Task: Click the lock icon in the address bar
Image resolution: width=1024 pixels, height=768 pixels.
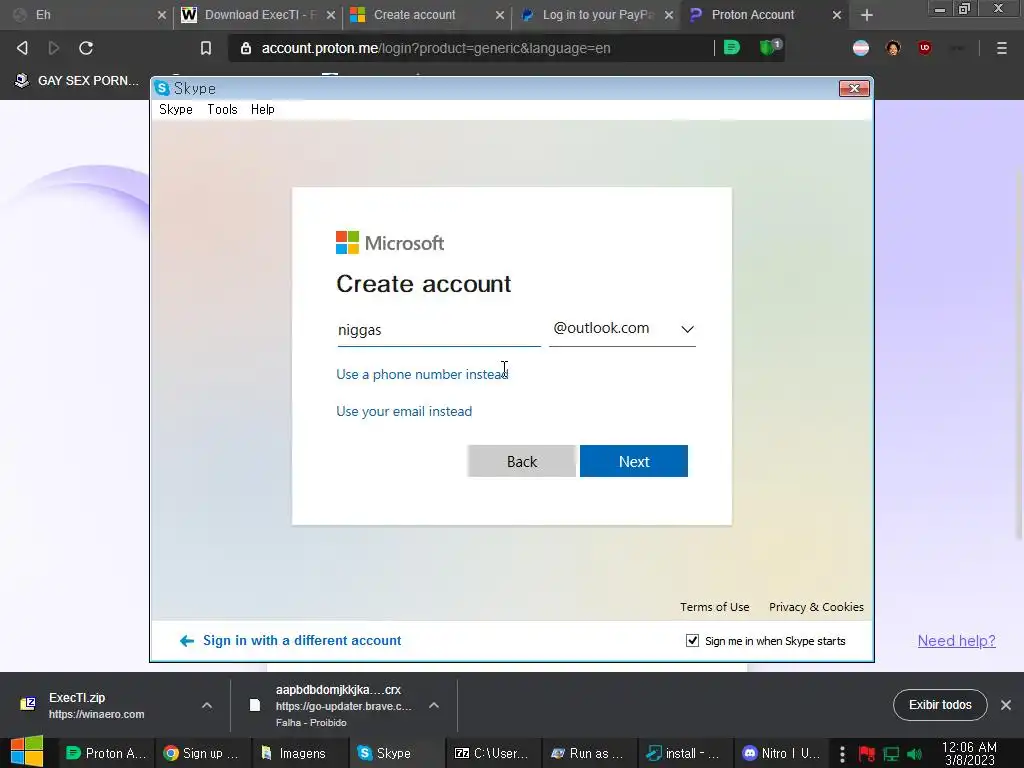Action: 246,48
